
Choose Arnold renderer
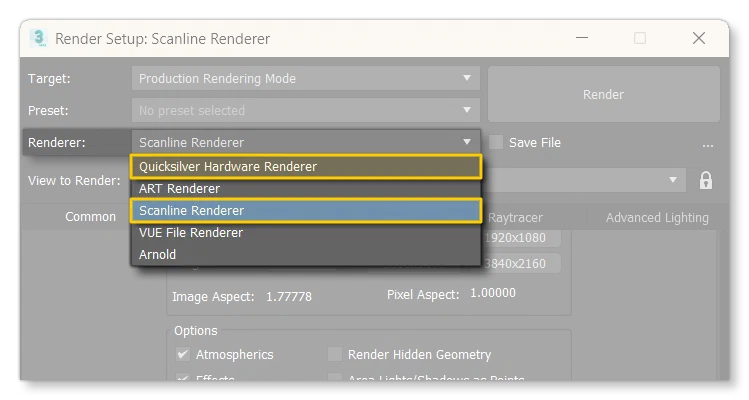coord(306,254)
